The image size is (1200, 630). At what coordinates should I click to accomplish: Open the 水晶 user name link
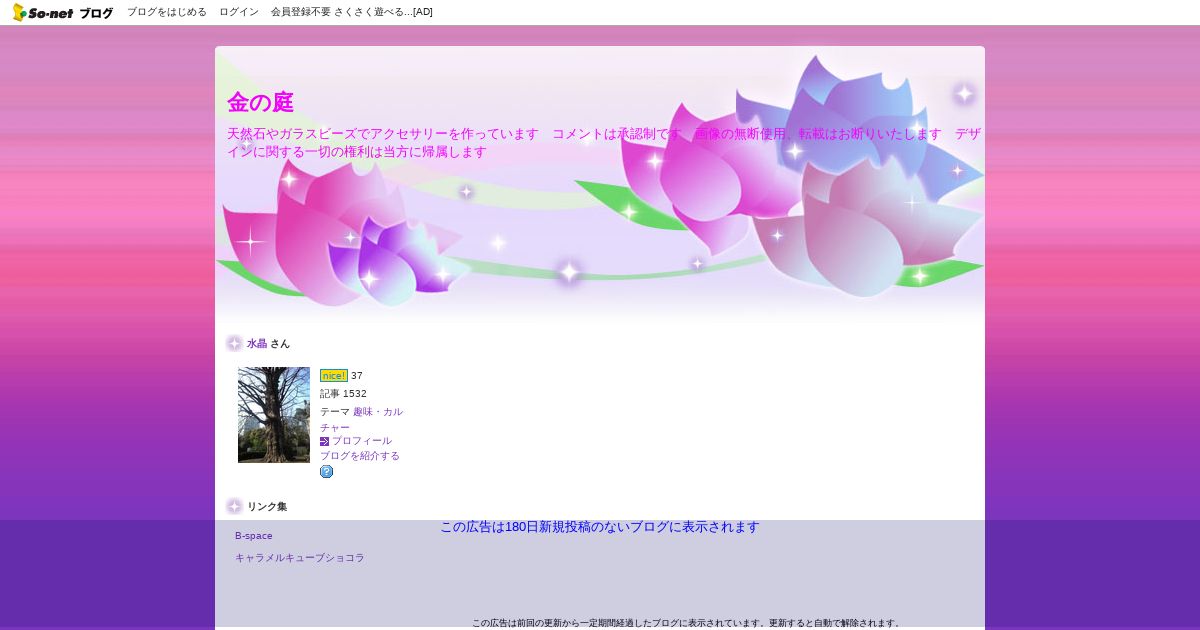(257, 343)
